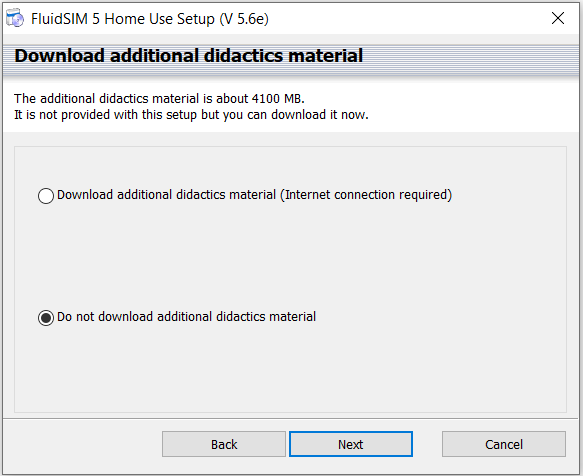Close the FluidSIM setup window
Viewport: 583px width, 476px height.
coord(558,18)
